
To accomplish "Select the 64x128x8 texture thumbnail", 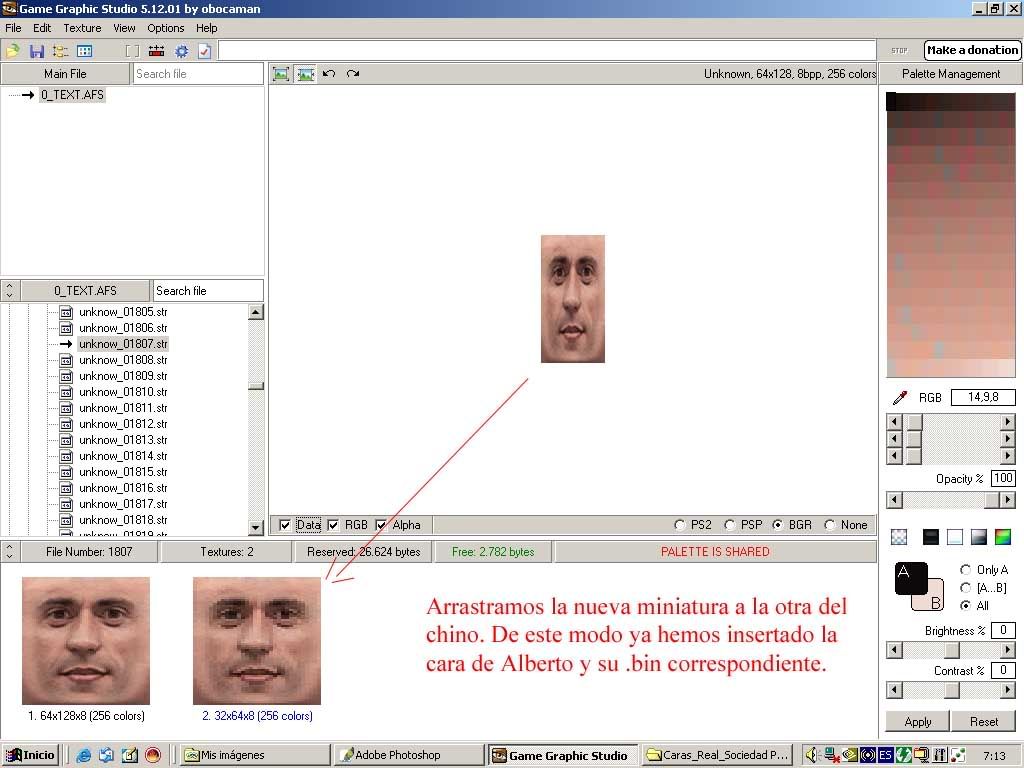I will pyautogui.click(x=86, y=641).
